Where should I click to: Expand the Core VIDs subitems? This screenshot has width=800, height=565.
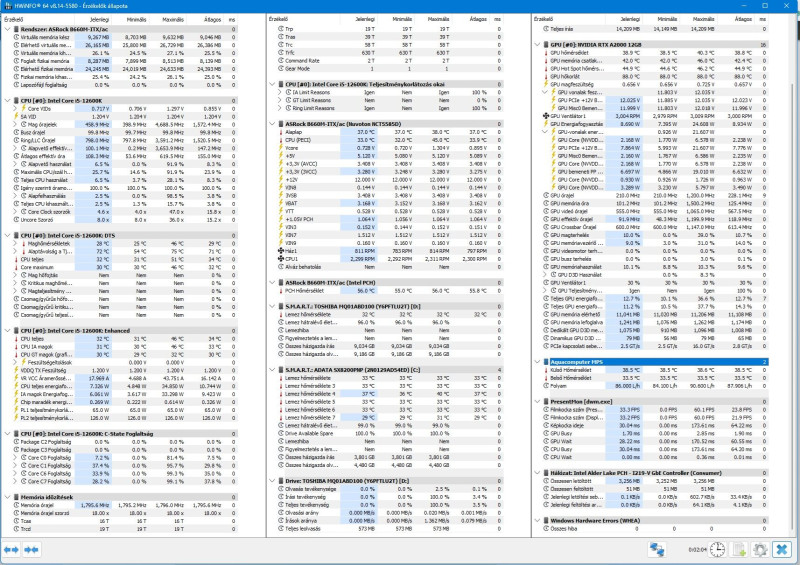coord(15,109)
